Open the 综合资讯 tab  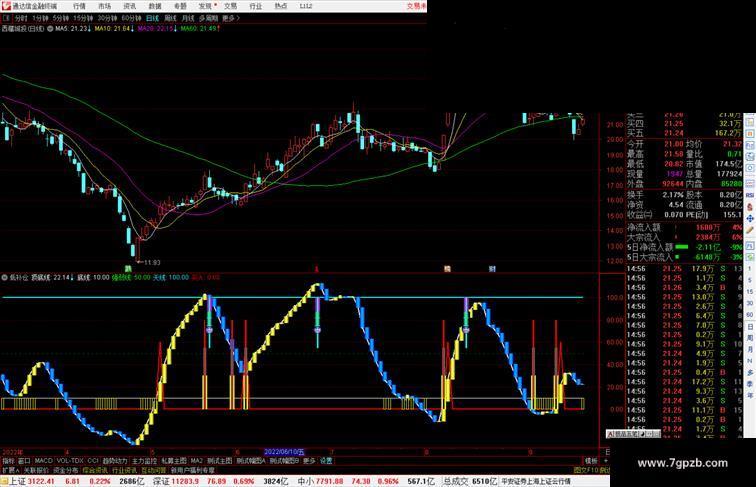click(x=95, y=470)
